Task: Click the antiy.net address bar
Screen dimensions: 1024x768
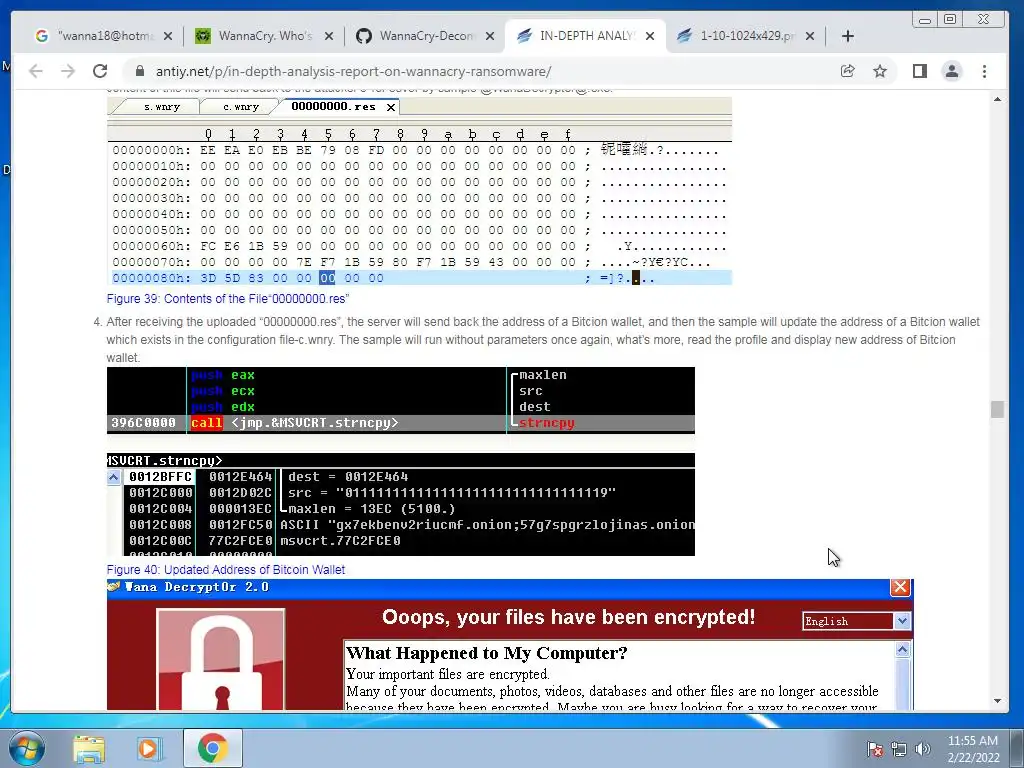Action: pyautogui.click(x=483, y=71)
